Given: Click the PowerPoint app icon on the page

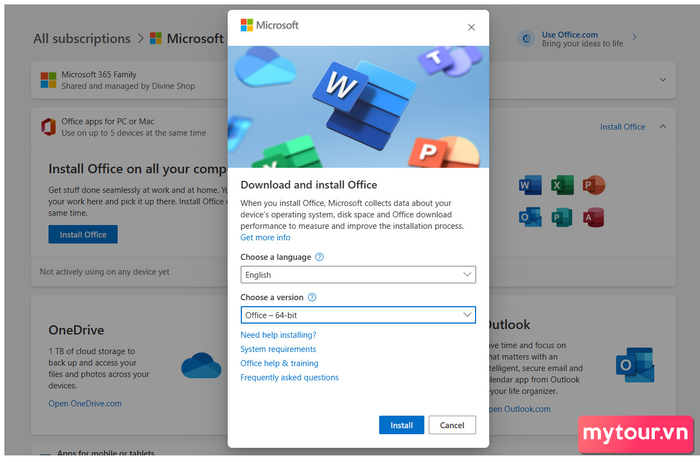Looking at the screenshot, I should click(x=593, y=185).
